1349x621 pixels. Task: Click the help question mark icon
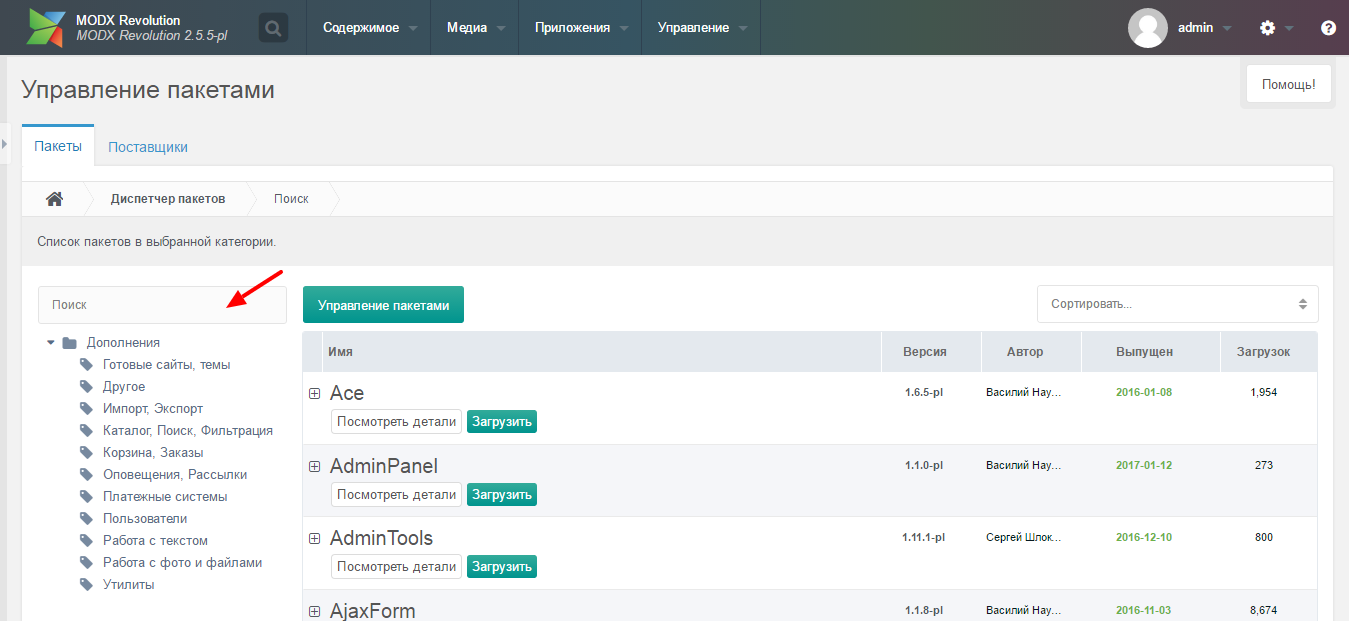click(x=1328, y=28)
